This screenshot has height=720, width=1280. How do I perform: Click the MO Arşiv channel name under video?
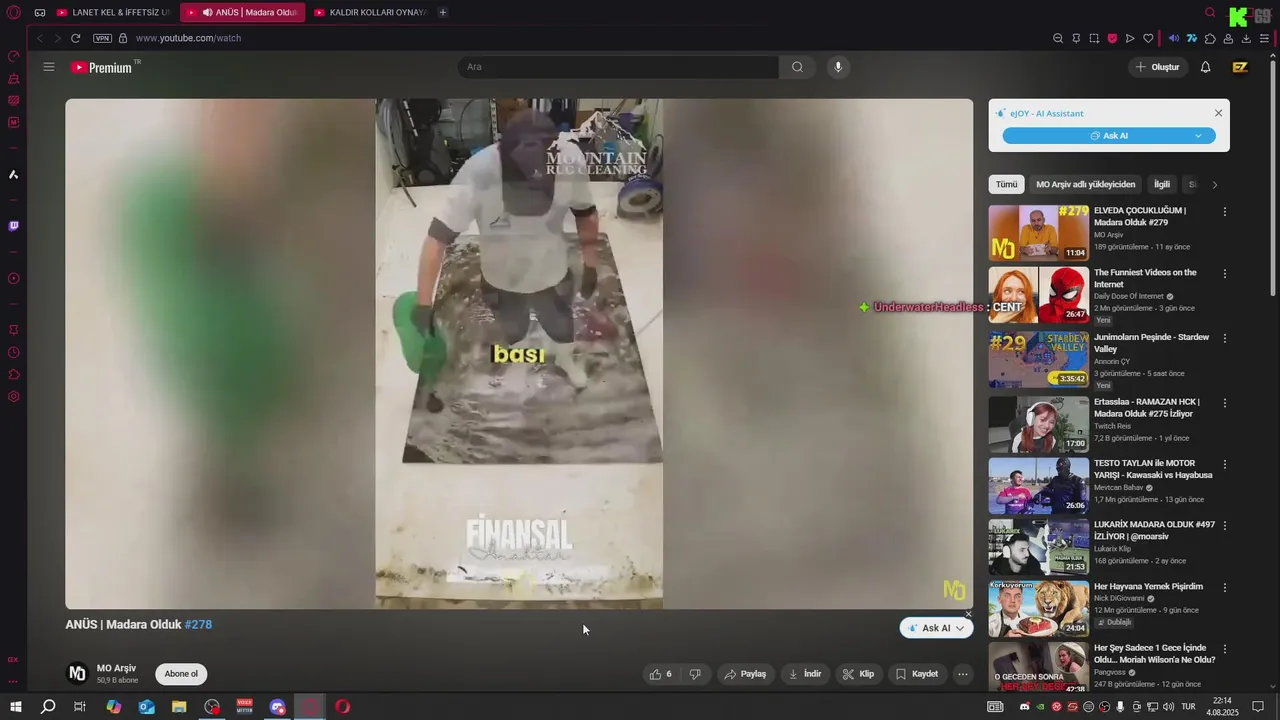point(116,668)
